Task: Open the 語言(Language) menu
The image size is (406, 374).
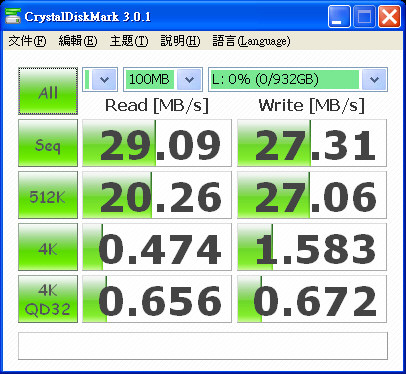Action: click(251, 41)
